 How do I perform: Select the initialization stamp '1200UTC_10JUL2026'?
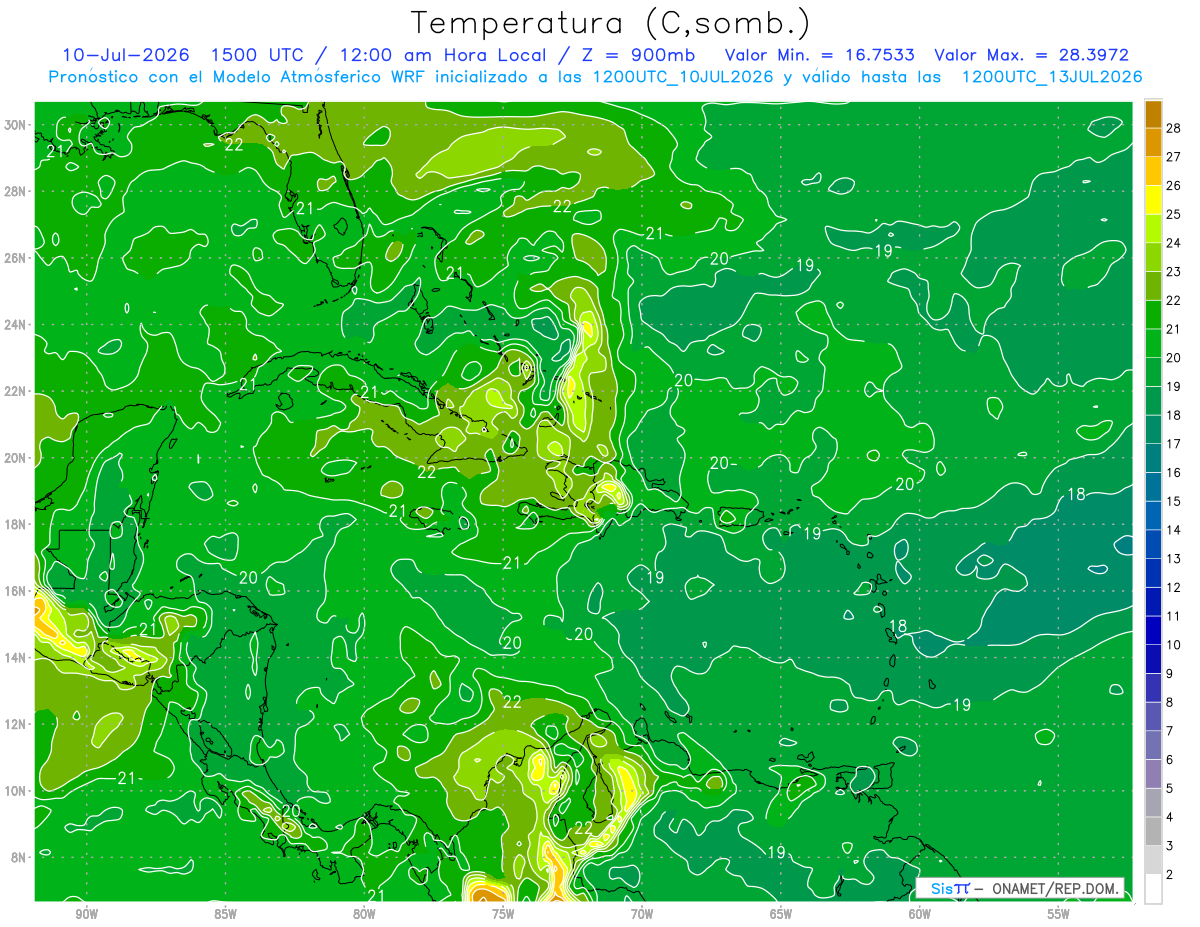point(682,77)
